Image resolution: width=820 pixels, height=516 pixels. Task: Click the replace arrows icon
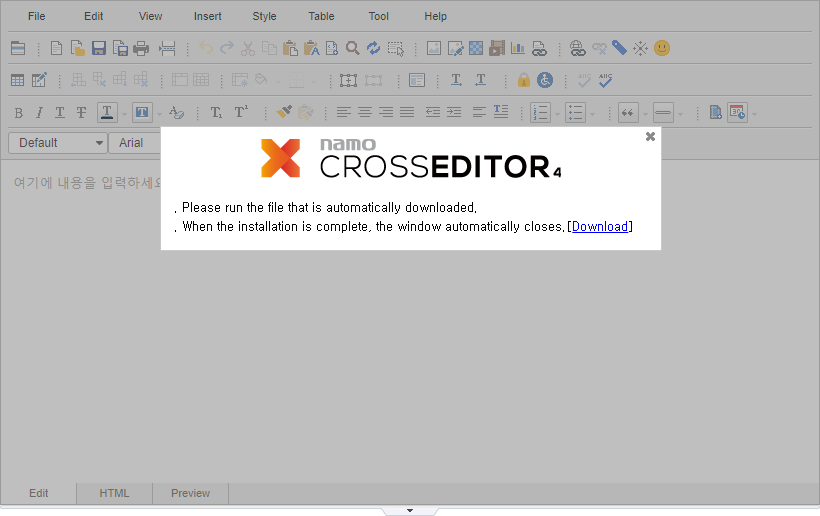coord(373,48)
